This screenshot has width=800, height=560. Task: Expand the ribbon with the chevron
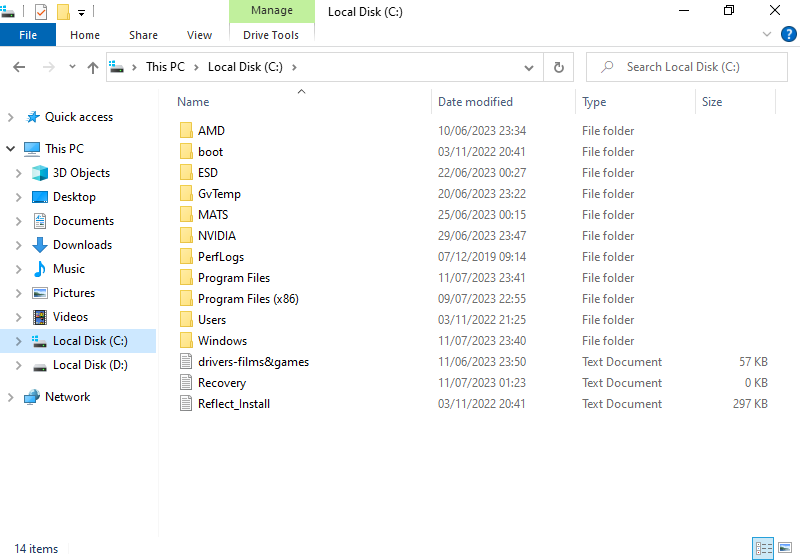766,34
